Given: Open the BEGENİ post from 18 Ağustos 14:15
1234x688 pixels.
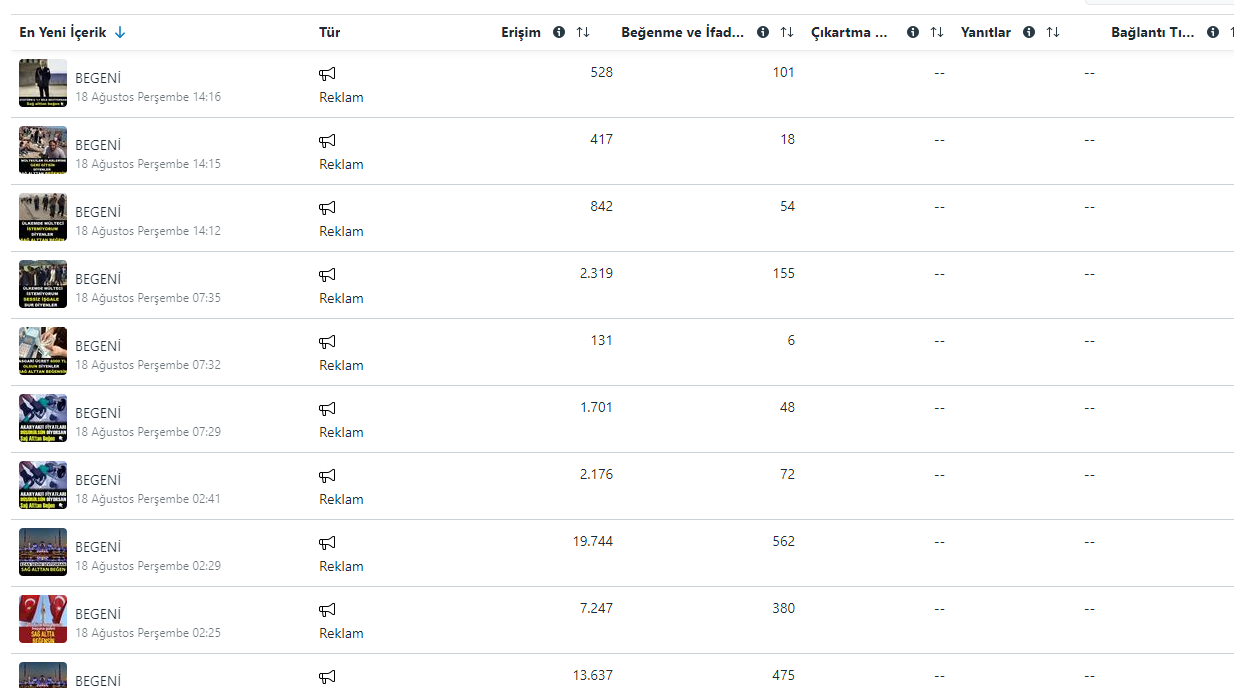Looking at the screenshot, I should click(98, 145).
